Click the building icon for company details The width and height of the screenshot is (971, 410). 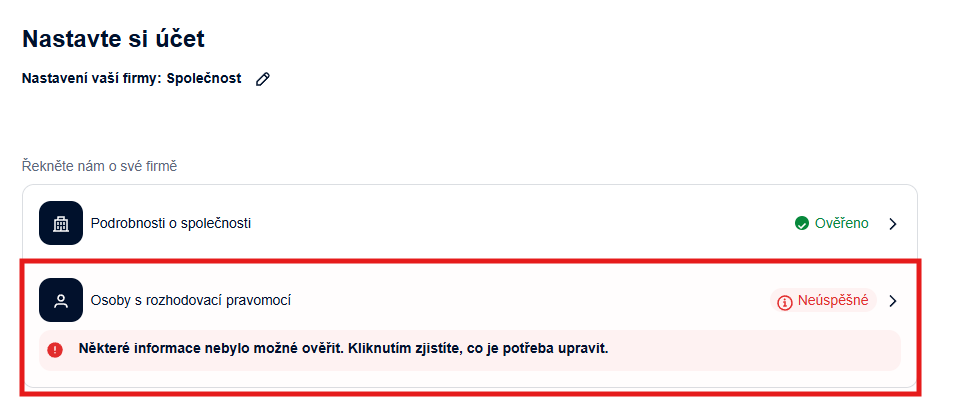click(61, 223)
